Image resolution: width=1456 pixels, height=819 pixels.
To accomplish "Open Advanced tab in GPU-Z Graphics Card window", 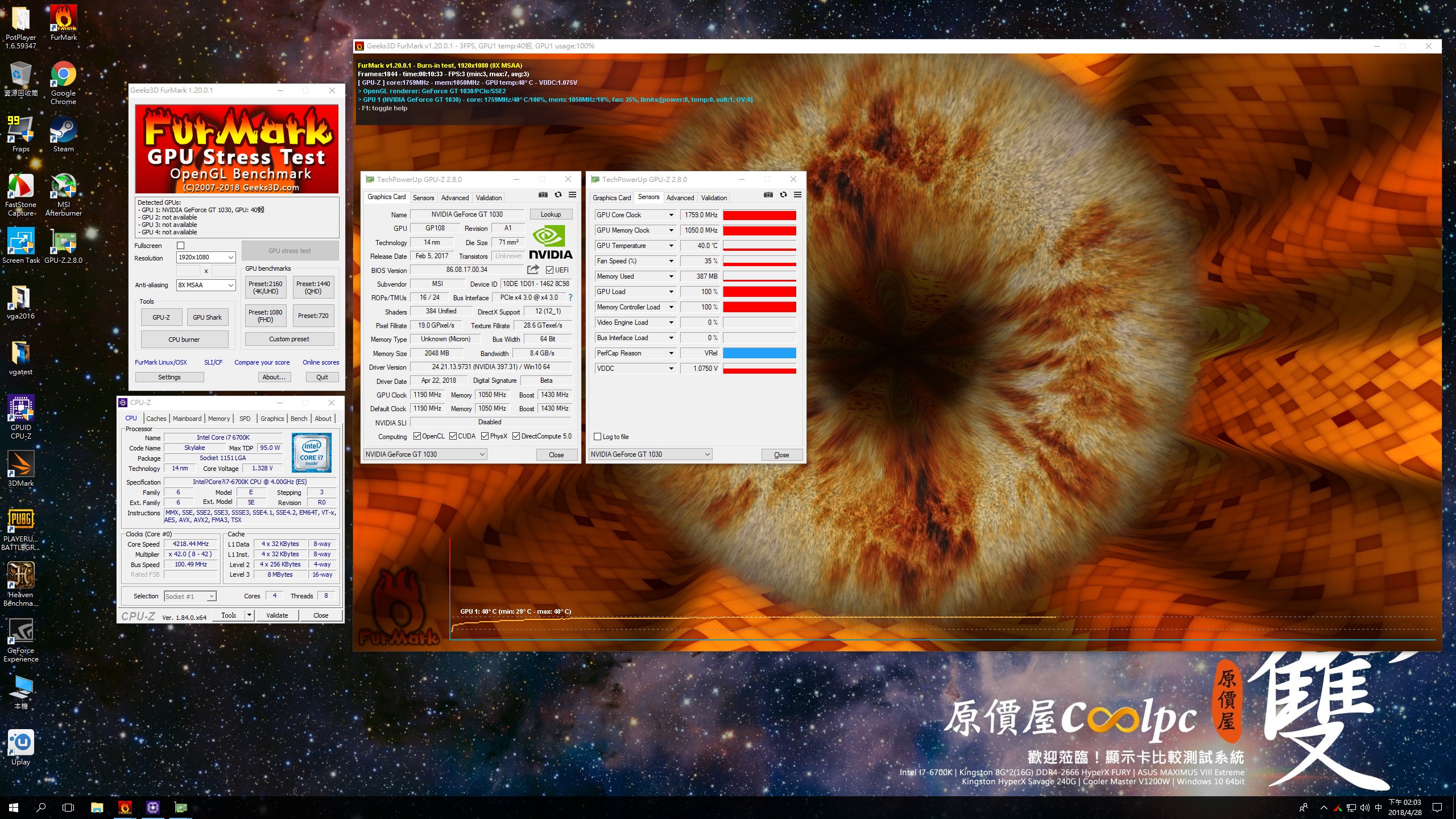I will (455, 198).
